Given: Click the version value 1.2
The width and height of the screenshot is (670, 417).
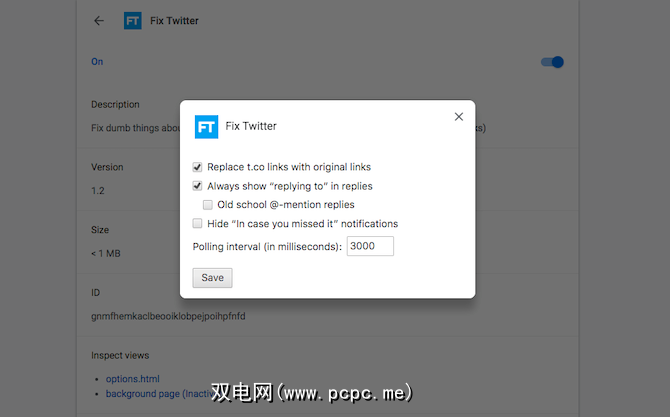Looking at the screenshot, I should pyautogui.click(x=97, y=191).
